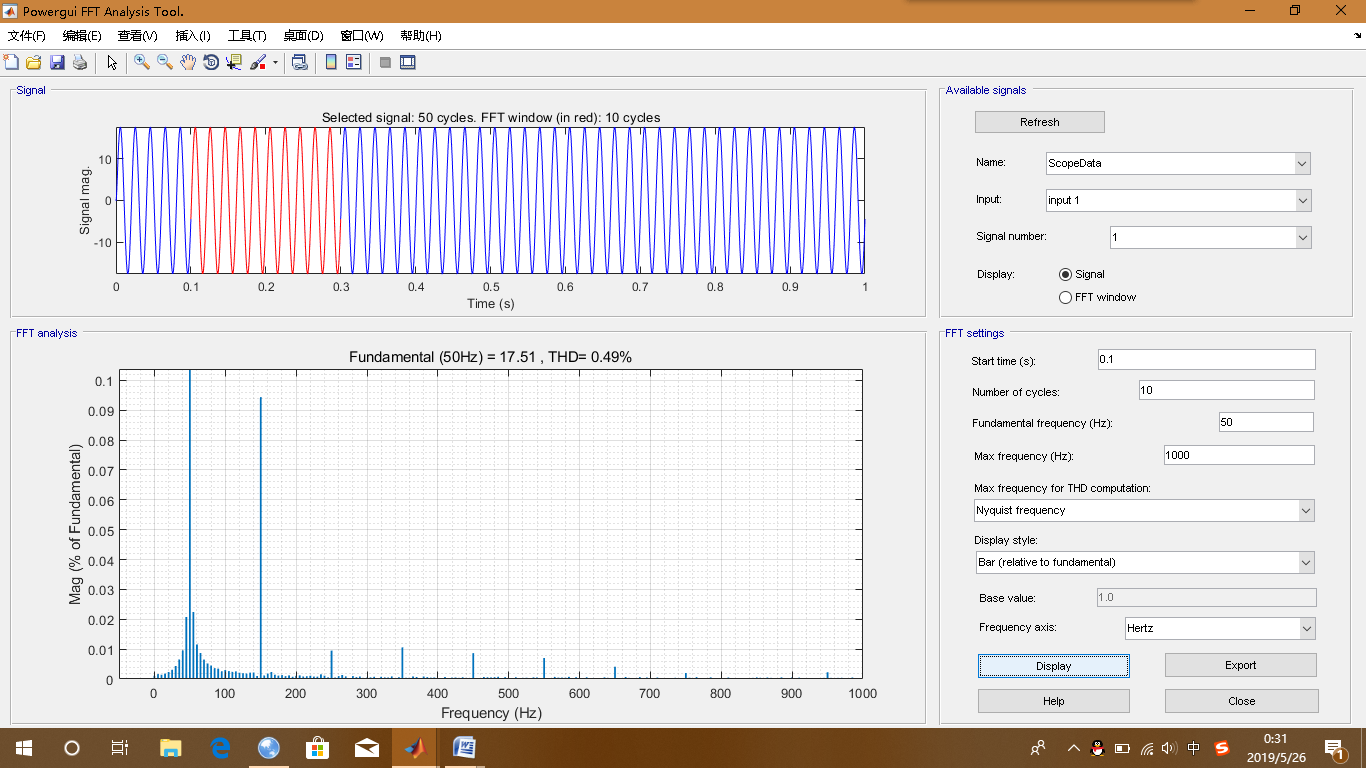Click the Refresh button
The height and width of the screenshot is (768, 1366).
pyautogui.click(x=1039, y=122)
